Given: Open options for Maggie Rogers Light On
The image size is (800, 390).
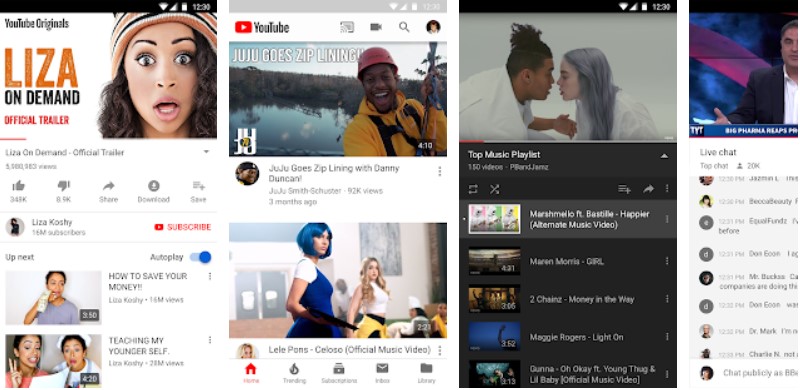Looking at the screenshot, I should pos(667,337).
